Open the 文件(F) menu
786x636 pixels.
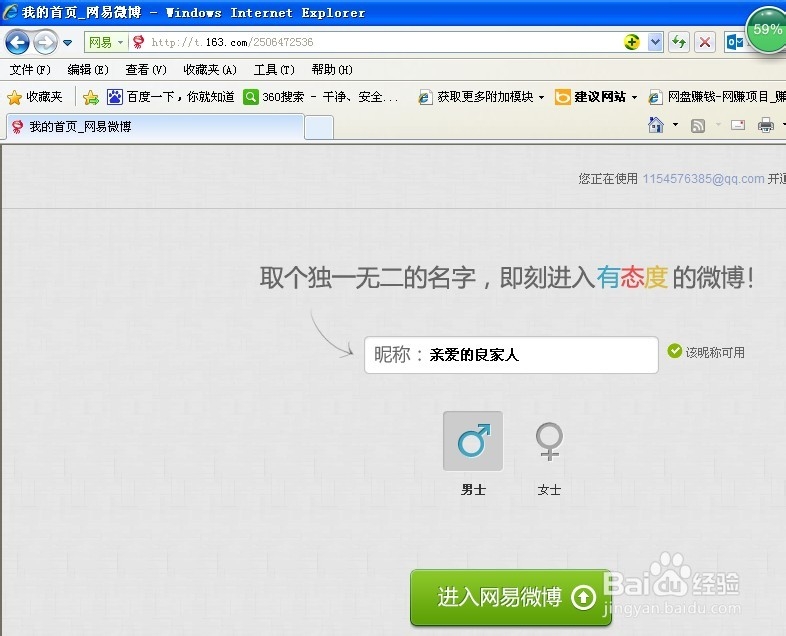click(x=30, y=70)
